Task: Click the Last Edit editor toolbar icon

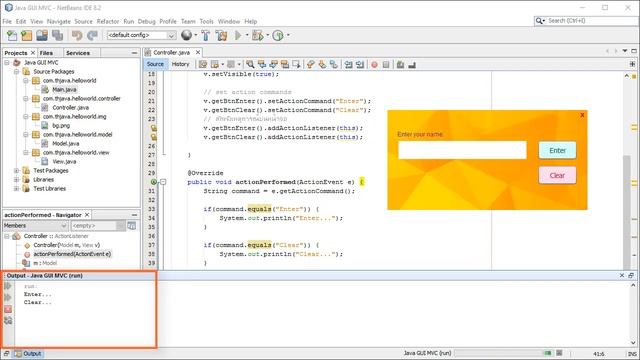Action: (203, 64)
